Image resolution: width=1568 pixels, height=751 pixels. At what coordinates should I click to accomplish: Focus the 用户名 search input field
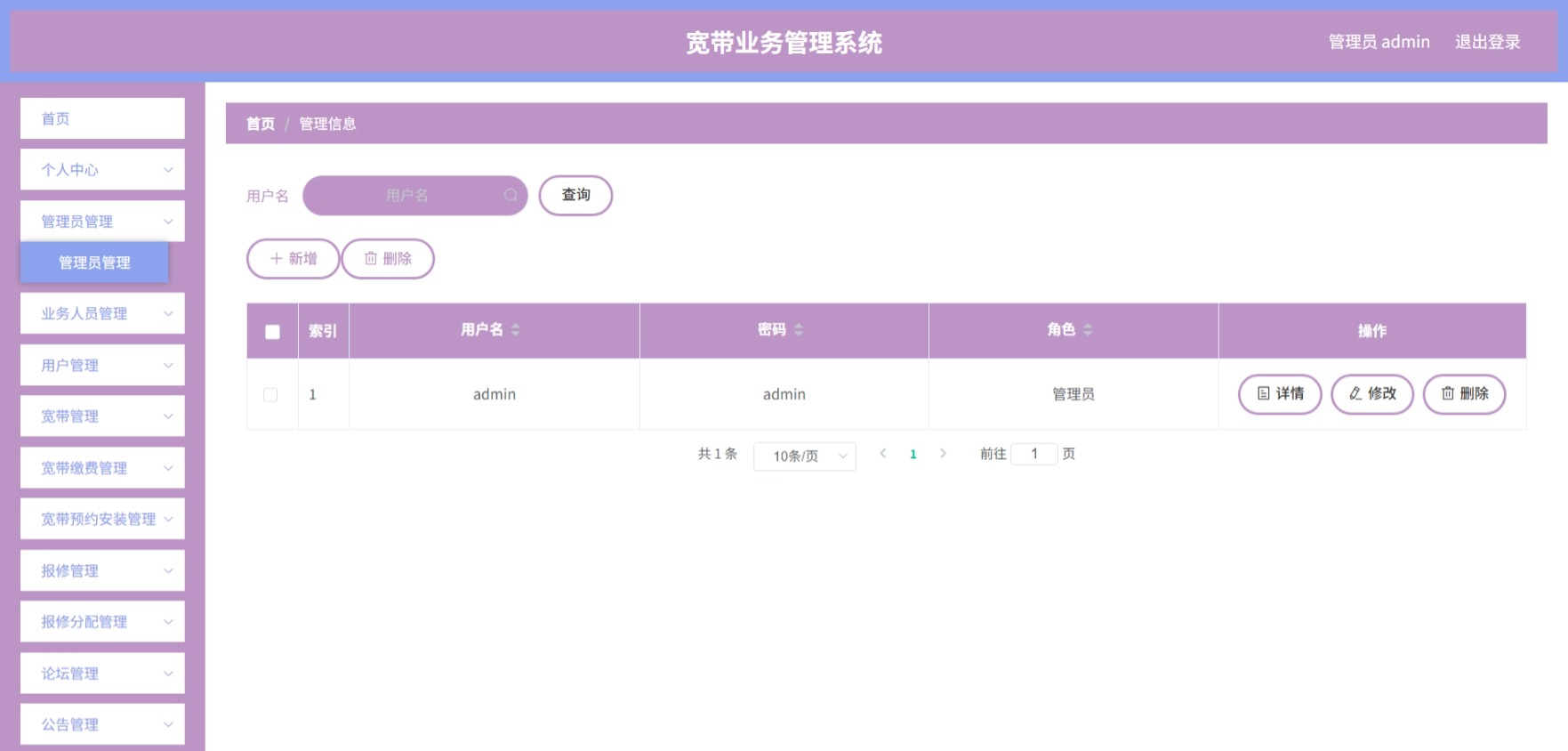pyautogui.click(x=414, y=195)
